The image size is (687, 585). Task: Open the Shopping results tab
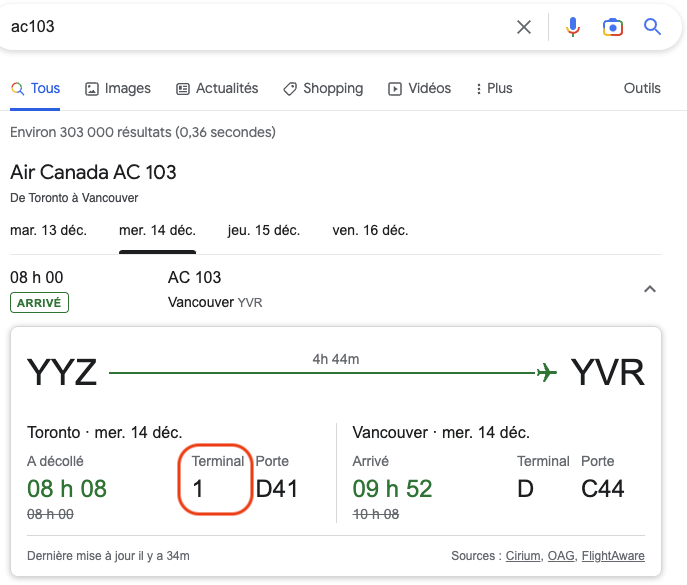[x=323, y=88]
